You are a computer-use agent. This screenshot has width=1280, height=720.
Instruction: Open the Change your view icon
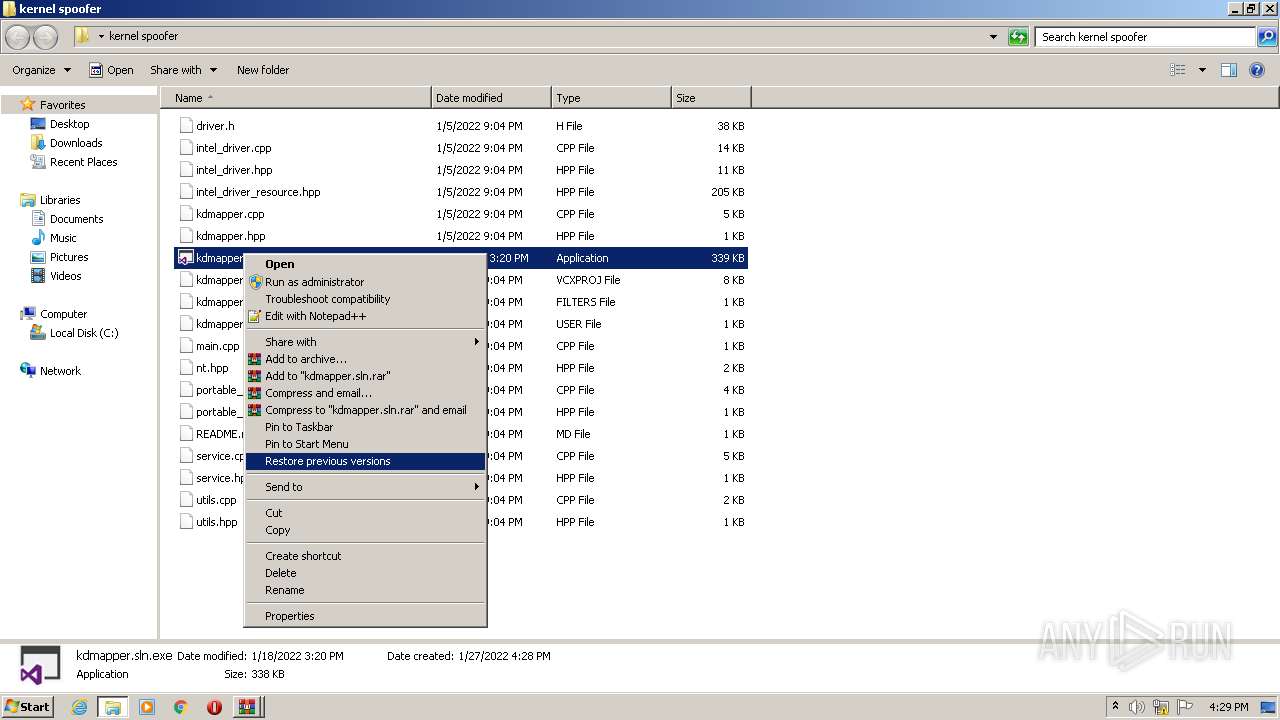click(x=1178, y=70)
